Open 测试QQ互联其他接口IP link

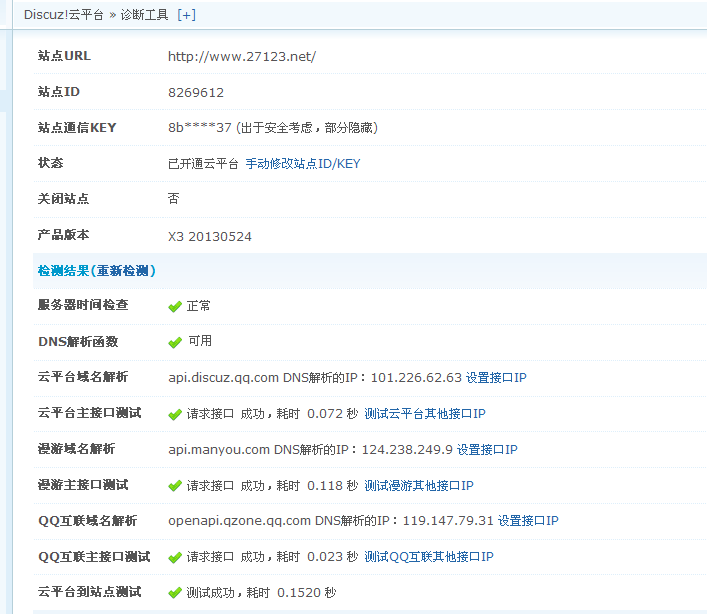(x=429, y=557)
